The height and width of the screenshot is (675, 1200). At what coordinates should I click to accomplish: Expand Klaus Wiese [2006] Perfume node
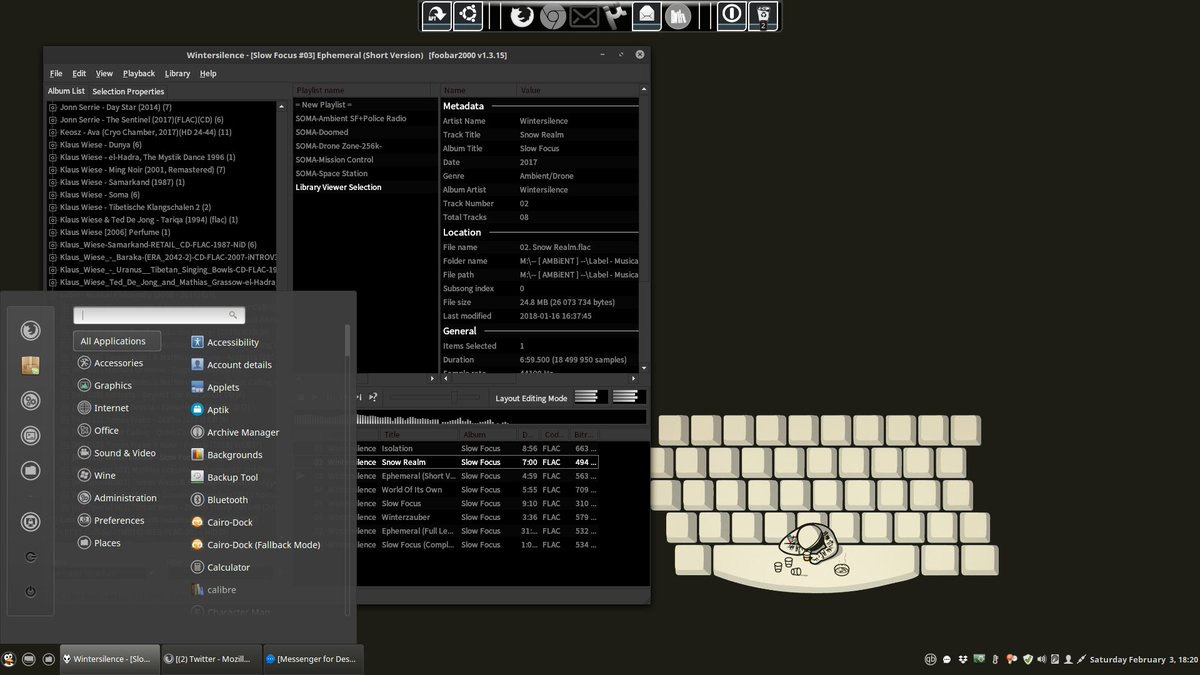[53, 232]
